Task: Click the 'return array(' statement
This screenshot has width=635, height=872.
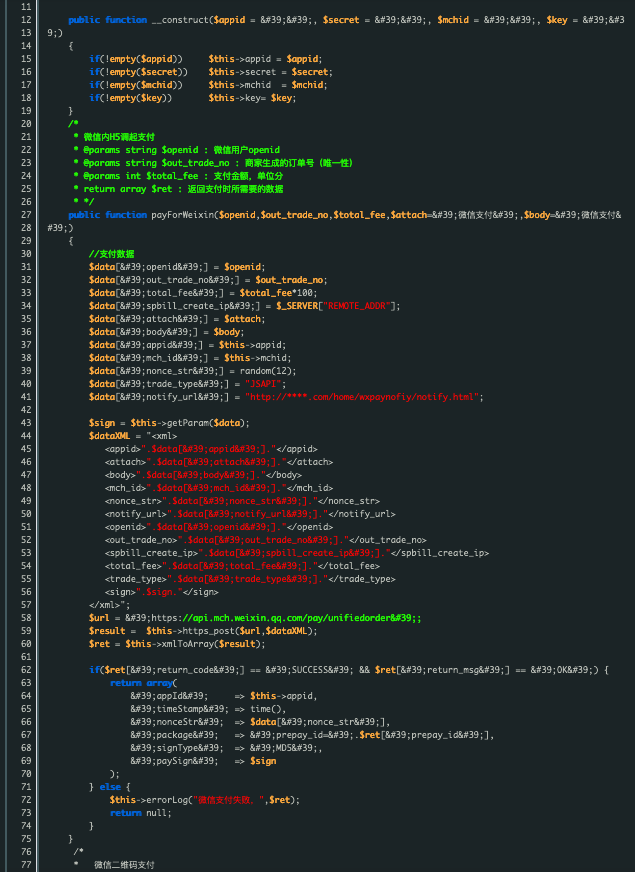Action: pos(143,683)
